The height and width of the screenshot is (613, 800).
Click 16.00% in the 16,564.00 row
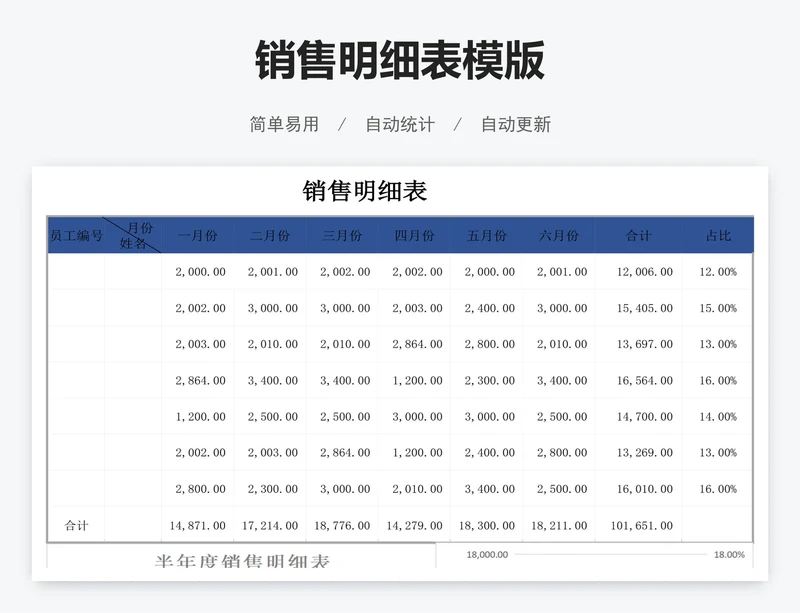(x=718, y=381)
